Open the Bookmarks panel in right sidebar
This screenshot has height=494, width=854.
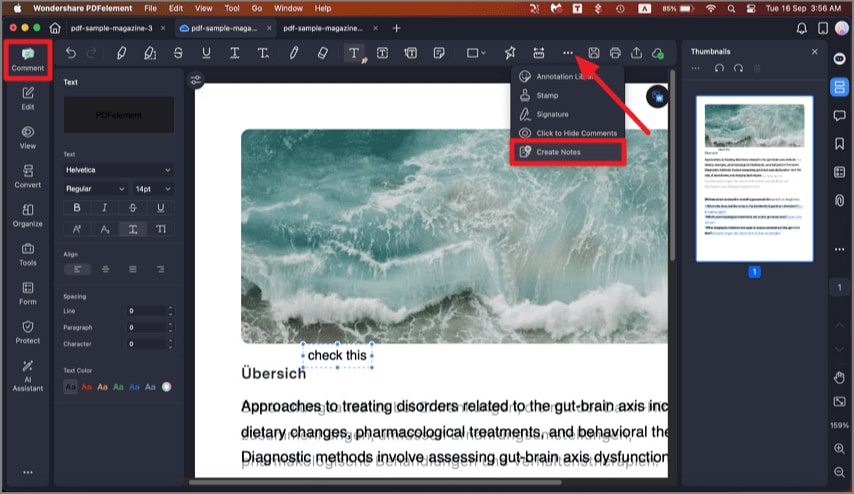839,143
